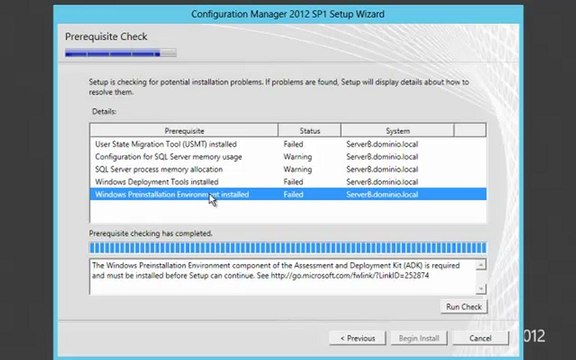Select Configuration for SQL Server memory usage row
576x360 pixels.
[x=288, y=157]
